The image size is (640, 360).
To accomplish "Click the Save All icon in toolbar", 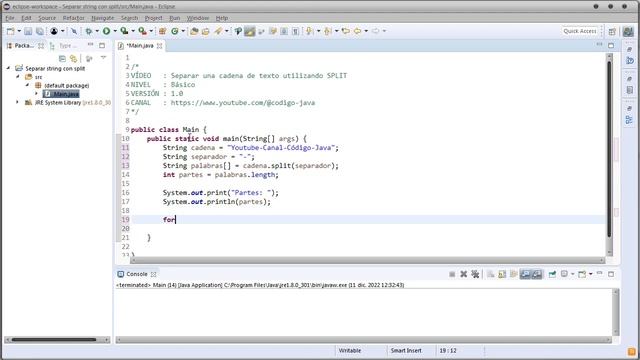I will (40, 31).
